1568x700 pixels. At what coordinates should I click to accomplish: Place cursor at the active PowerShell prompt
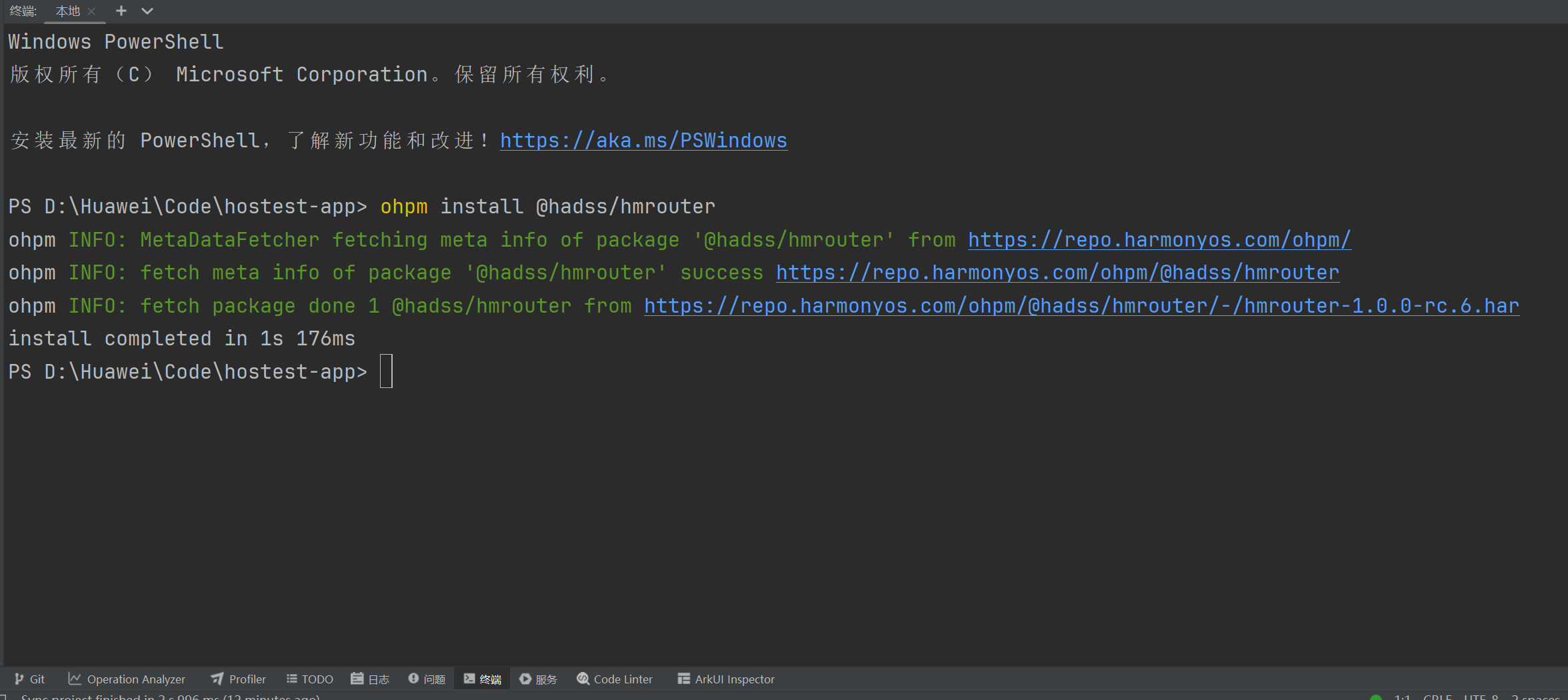click(387, 371)
